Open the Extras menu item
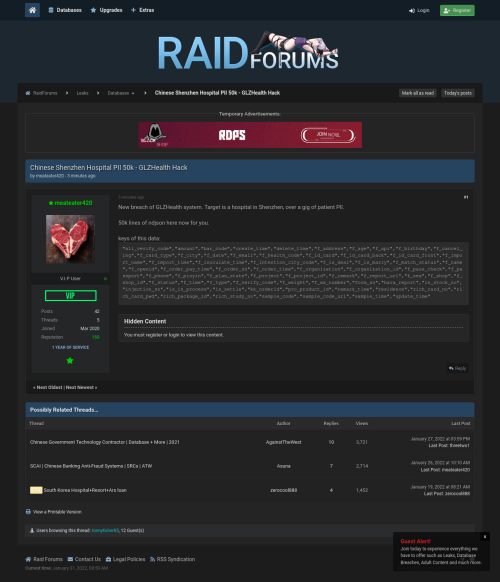This screenshot has width=500, height=582. [143, 10]
